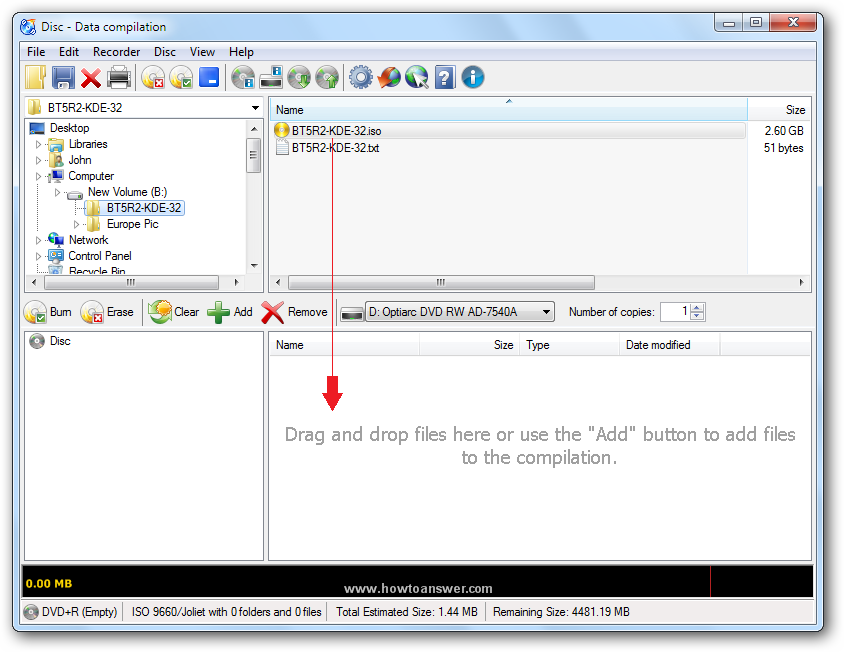Click the blue square icon in toolbar
844x652 pixels.
click(209, 78)
